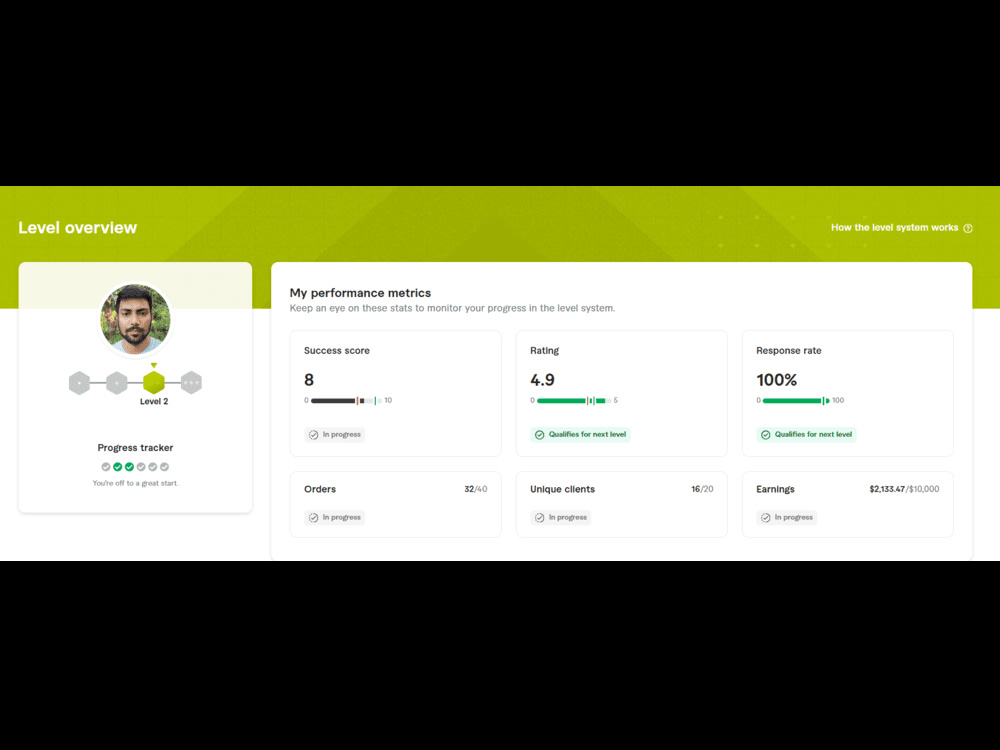The width and height of the screenshot is (1000, 750).
Task: Click the In progress badge under Orders
Action: click(335, 517)
